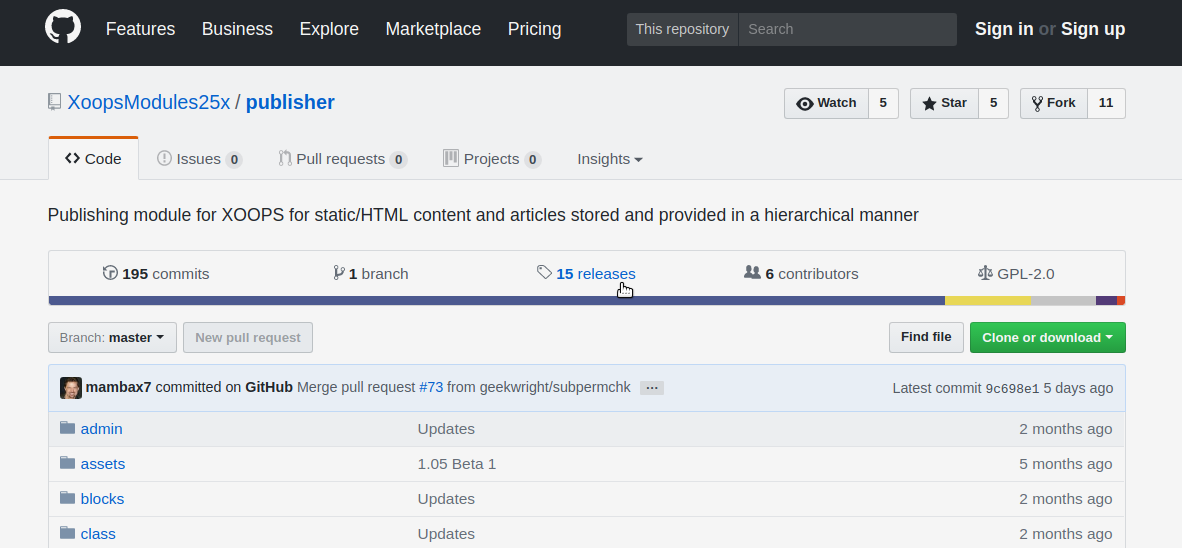The width and height of the screenshot is (1182, 548).
Task: Open the This repository search scope selector
Action: tap(682, 29)
